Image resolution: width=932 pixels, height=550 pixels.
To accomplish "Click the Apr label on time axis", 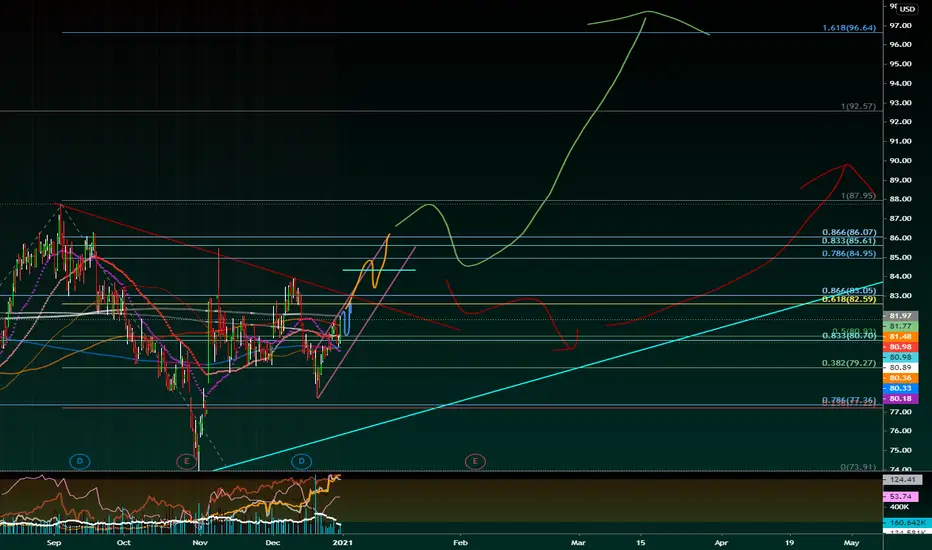I will tap(721, 542).
